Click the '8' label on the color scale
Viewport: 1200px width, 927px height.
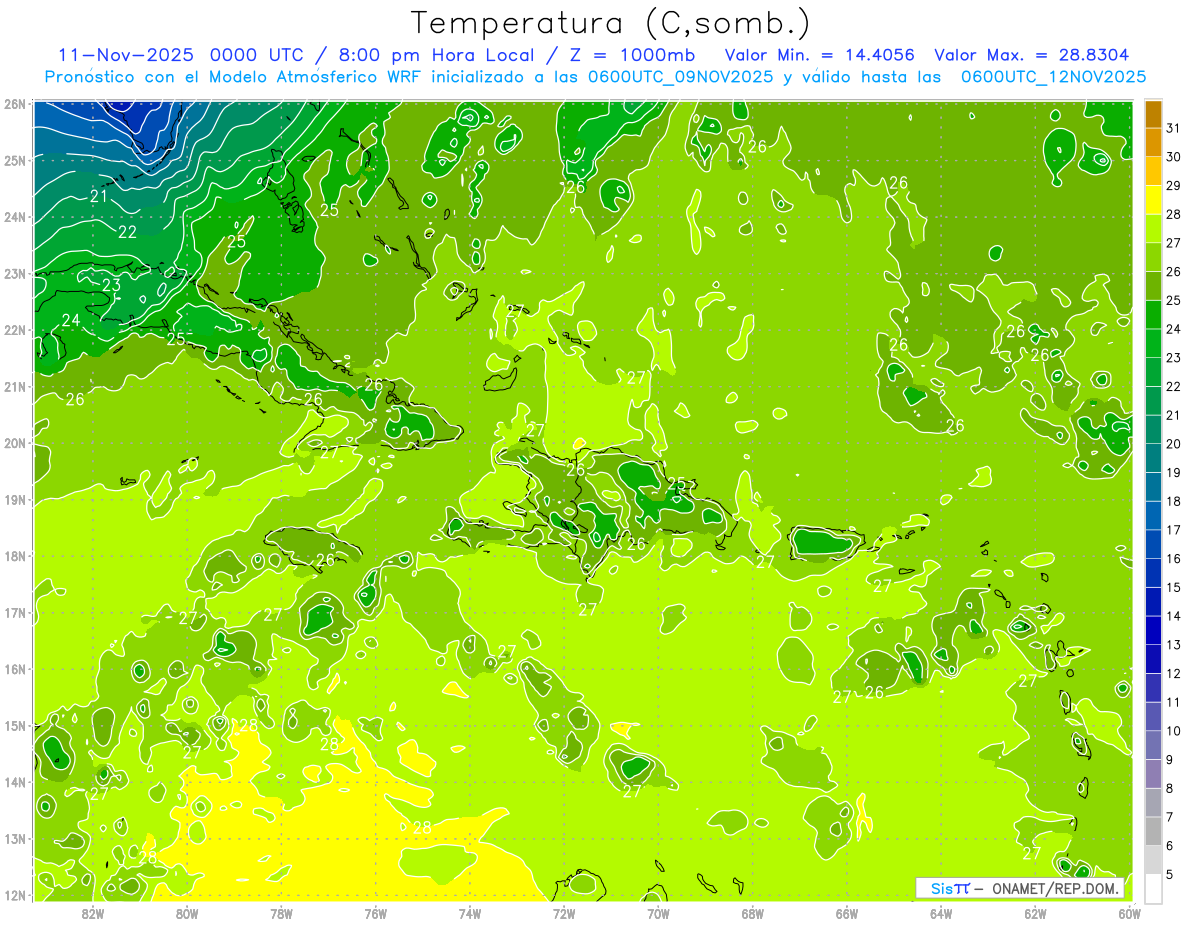point(1170,788)
